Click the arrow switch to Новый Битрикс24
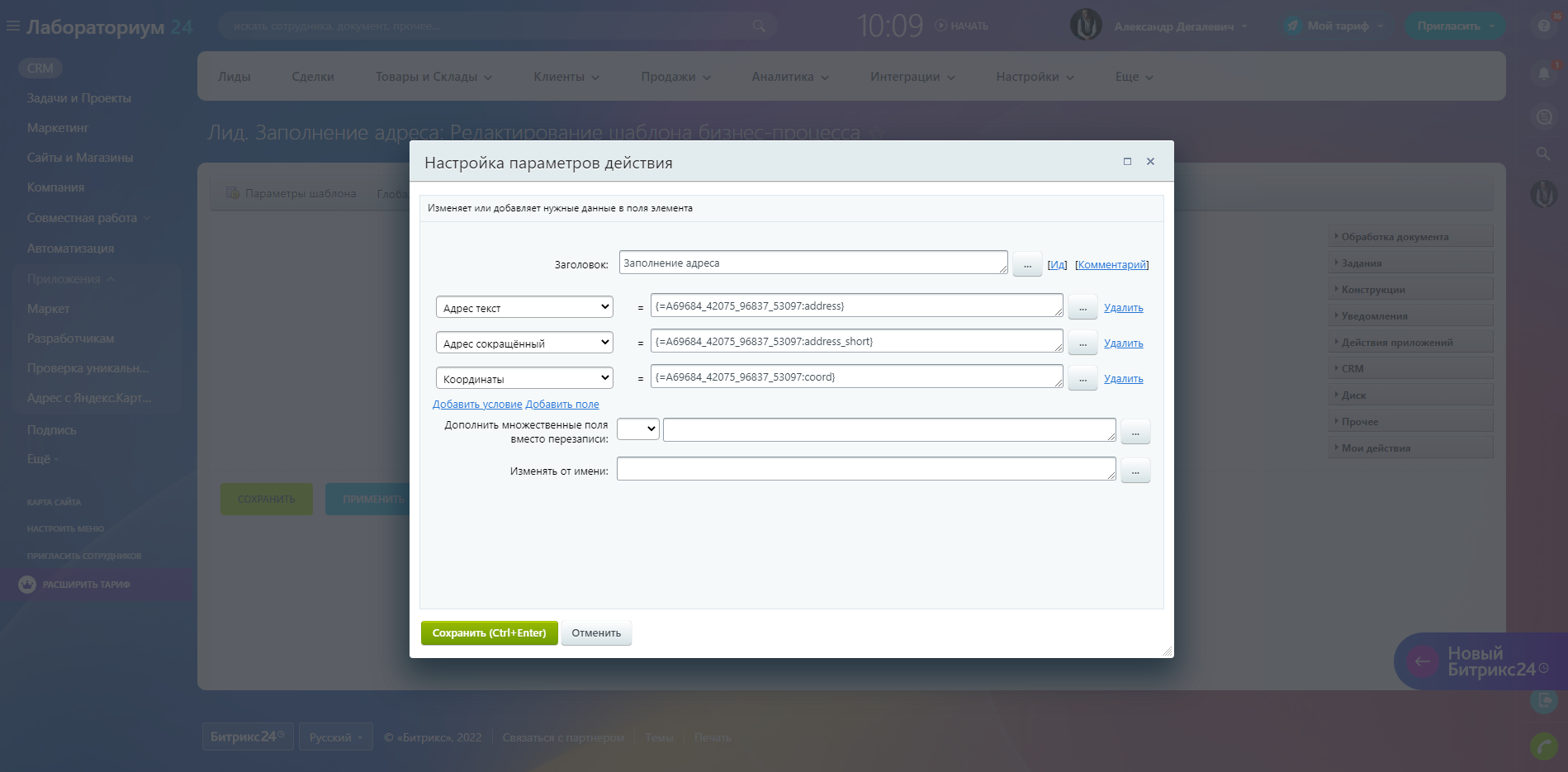 [x=1423, y=661]
